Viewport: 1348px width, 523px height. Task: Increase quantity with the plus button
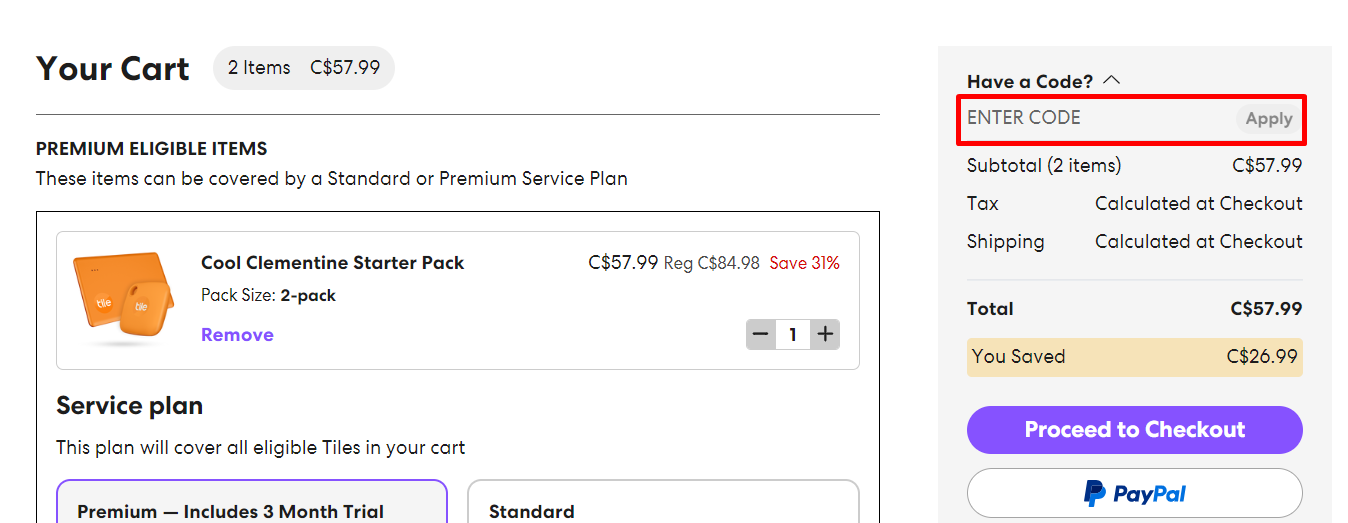tap(825, 335)
